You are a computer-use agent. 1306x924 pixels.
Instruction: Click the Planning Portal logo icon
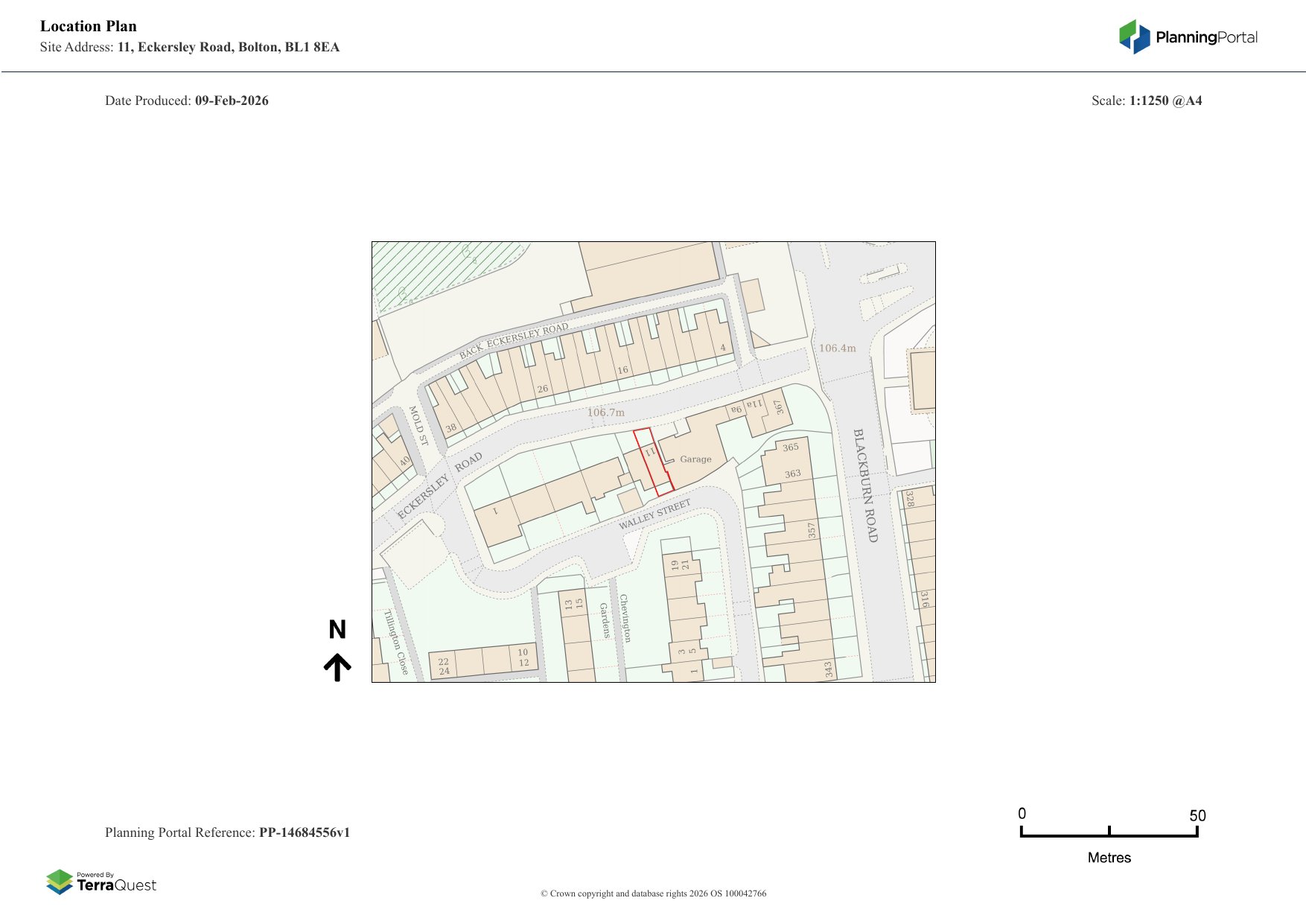[1134, 36]
